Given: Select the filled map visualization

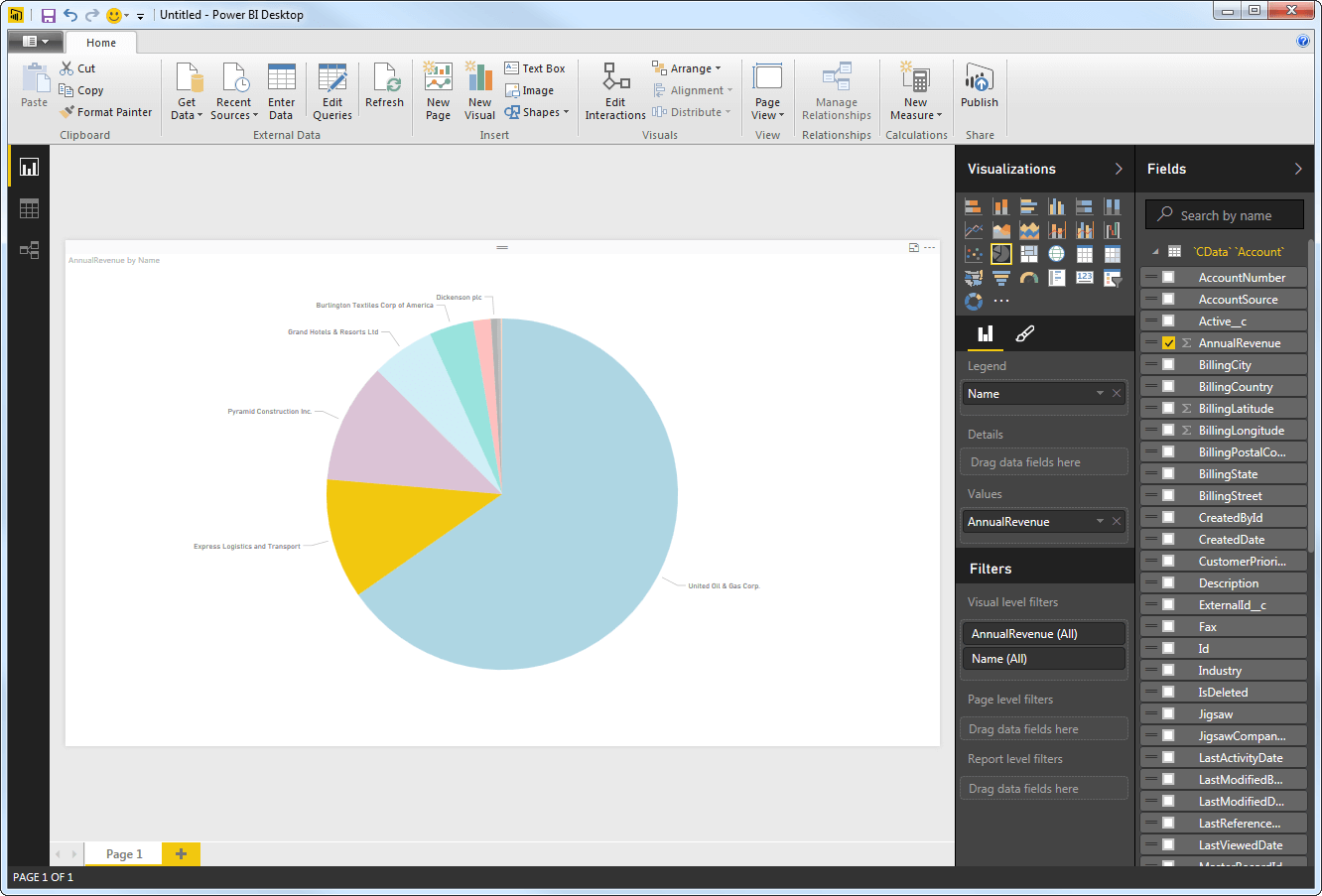Looking at the screenshot, I should click(x=974, y=278).
